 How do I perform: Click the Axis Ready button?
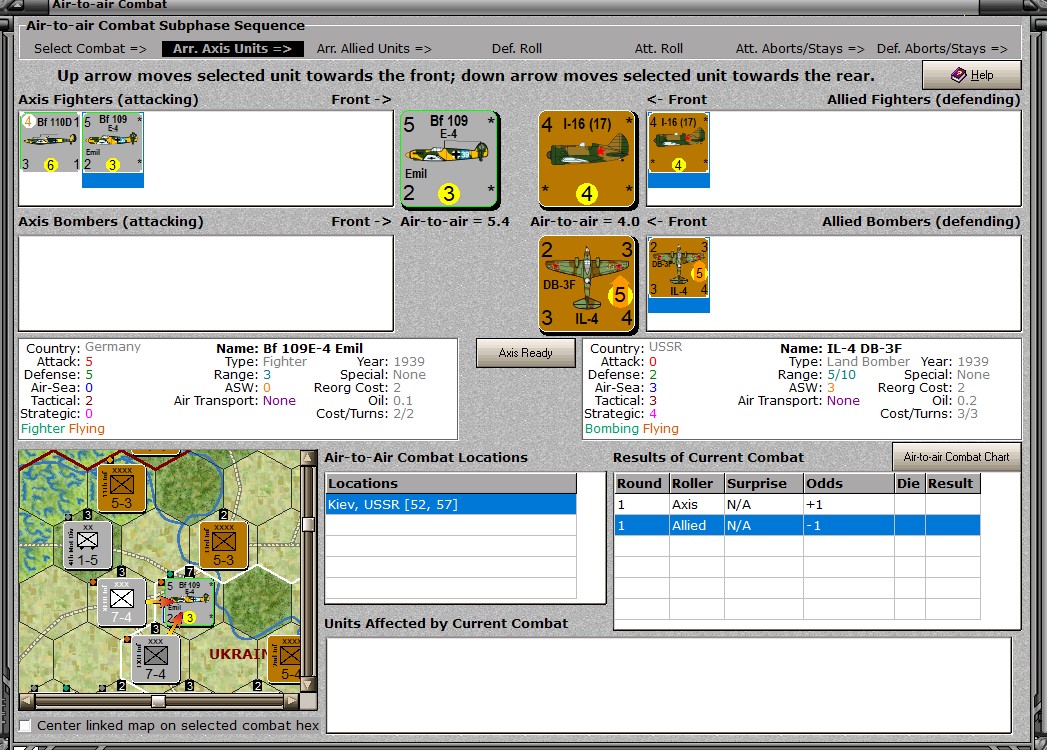(526, 353)
